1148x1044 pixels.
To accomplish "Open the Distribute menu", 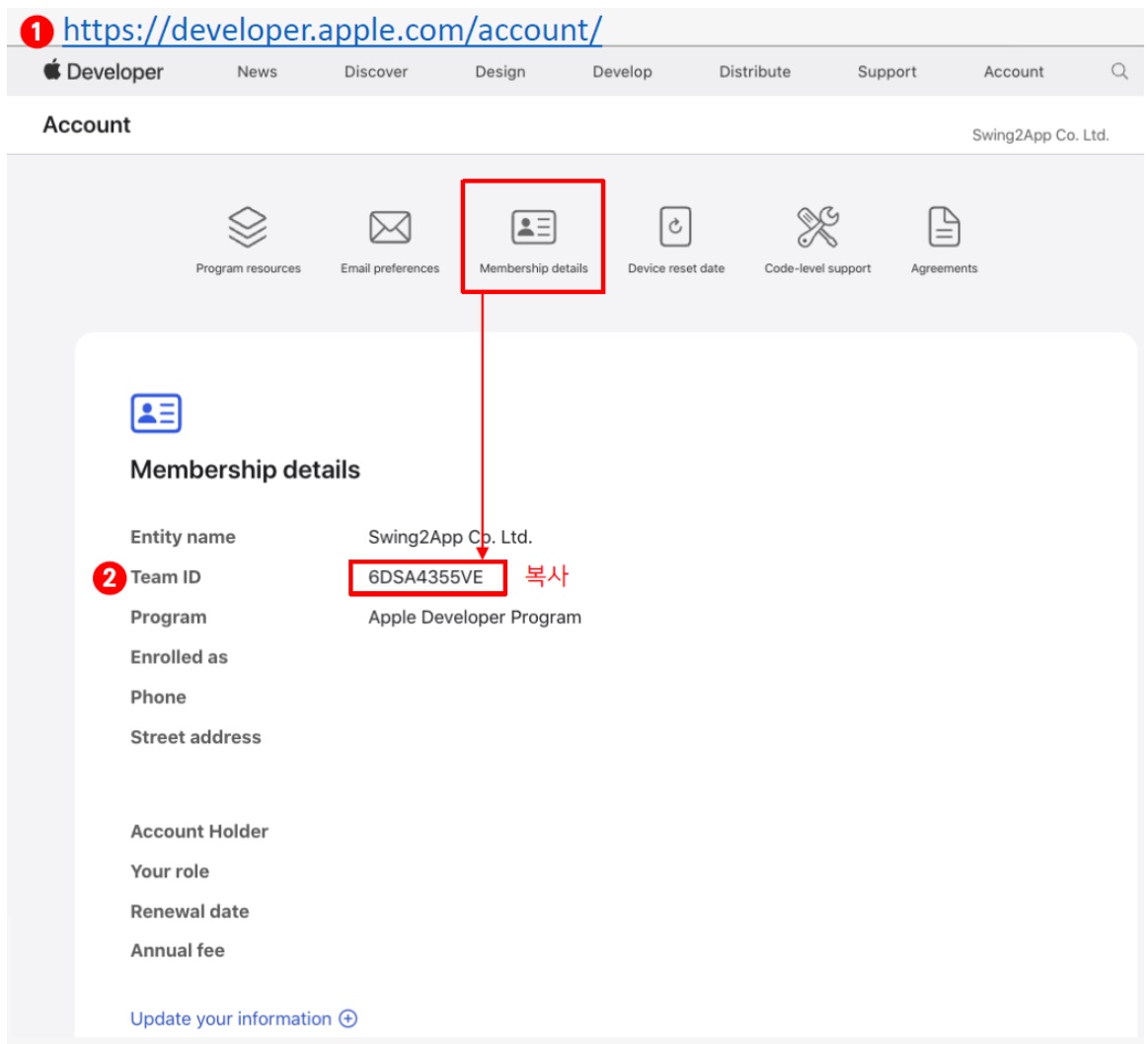I will pos(754,72).
